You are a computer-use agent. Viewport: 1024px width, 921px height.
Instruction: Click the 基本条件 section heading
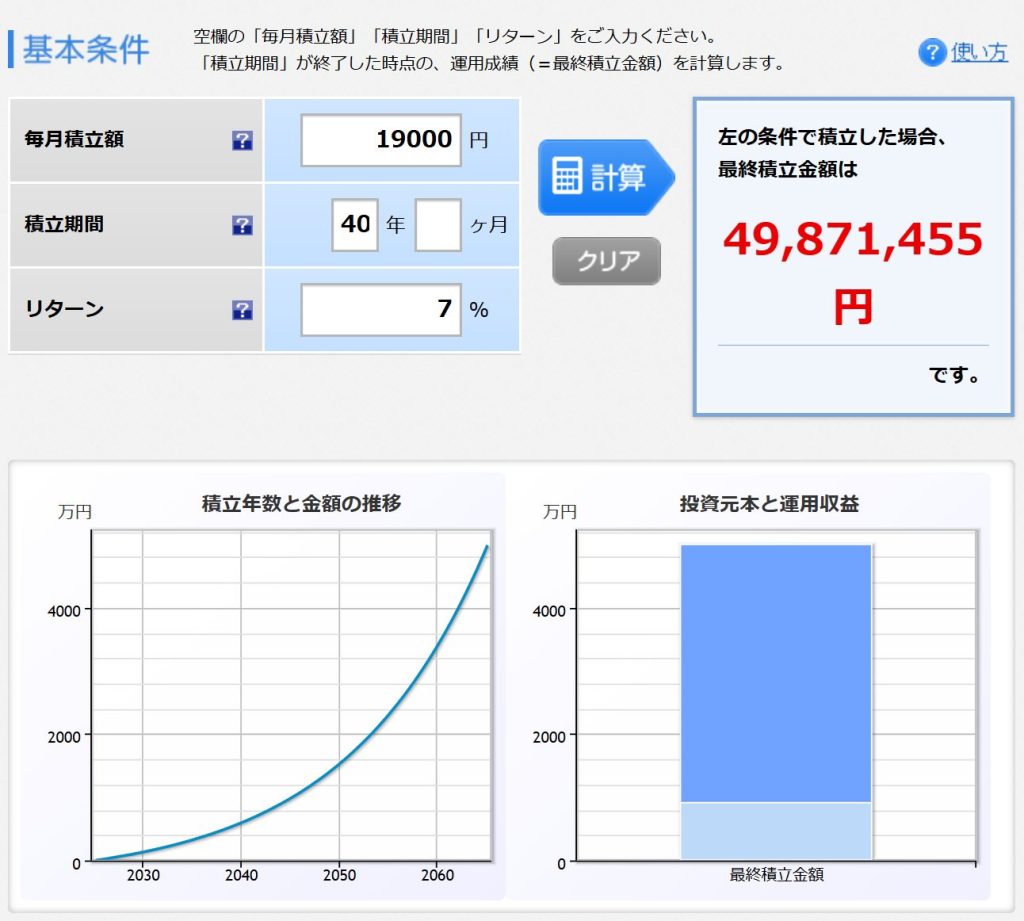tap(85, 48)
